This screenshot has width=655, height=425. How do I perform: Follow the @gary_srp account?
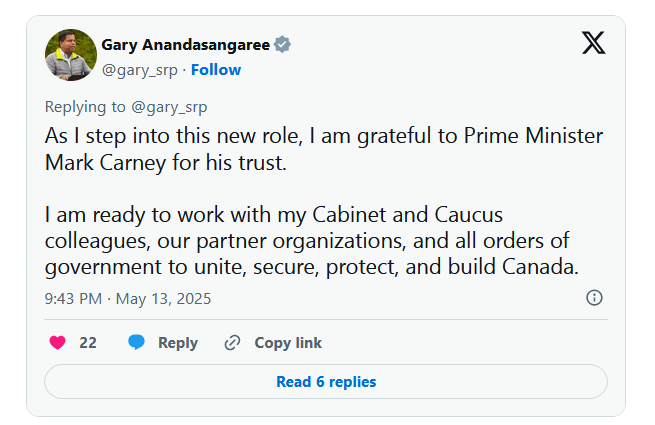point(216,70)
